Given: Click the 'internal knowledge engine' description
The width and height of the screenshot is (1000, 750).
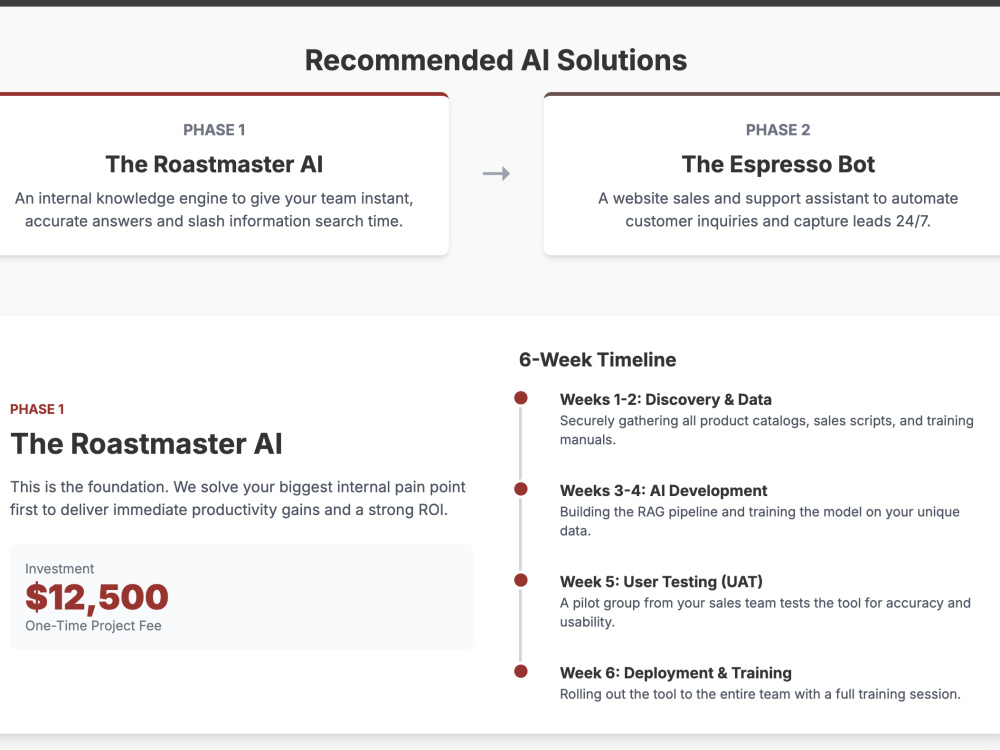Looking at the screenshot, I should coord(214,210).
